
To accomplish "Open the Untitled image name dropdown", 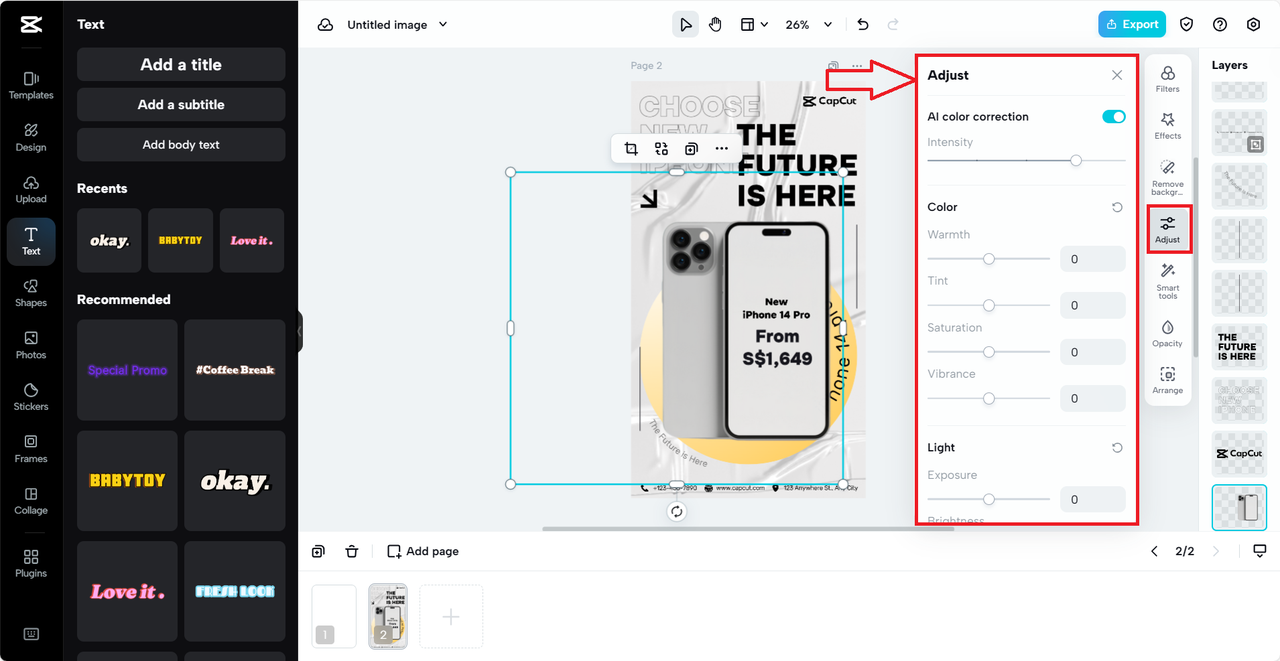I will (x=397, y=25).
